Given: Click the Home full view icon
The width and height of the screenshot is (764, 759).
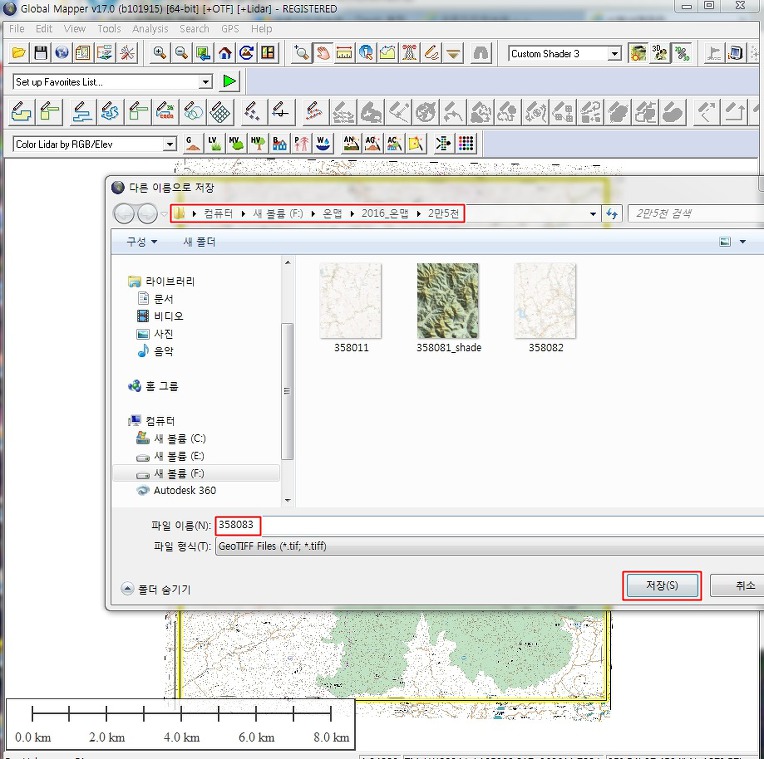Looking at the screenshot, I should point(226,53).
